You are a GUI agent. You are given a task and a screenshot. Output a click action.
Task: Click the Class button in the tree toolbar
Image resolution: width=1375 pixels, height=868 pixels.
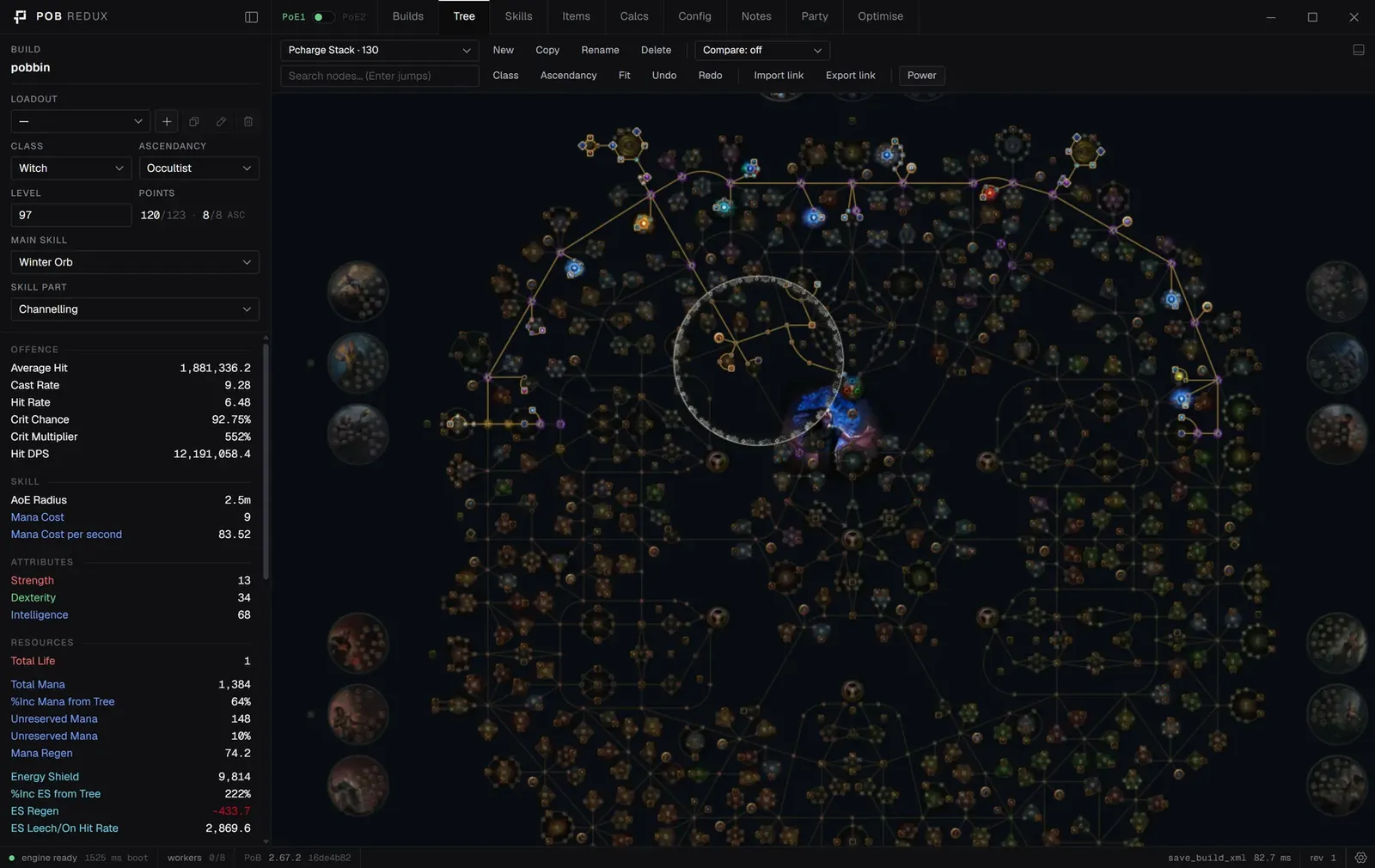point(505,76)
